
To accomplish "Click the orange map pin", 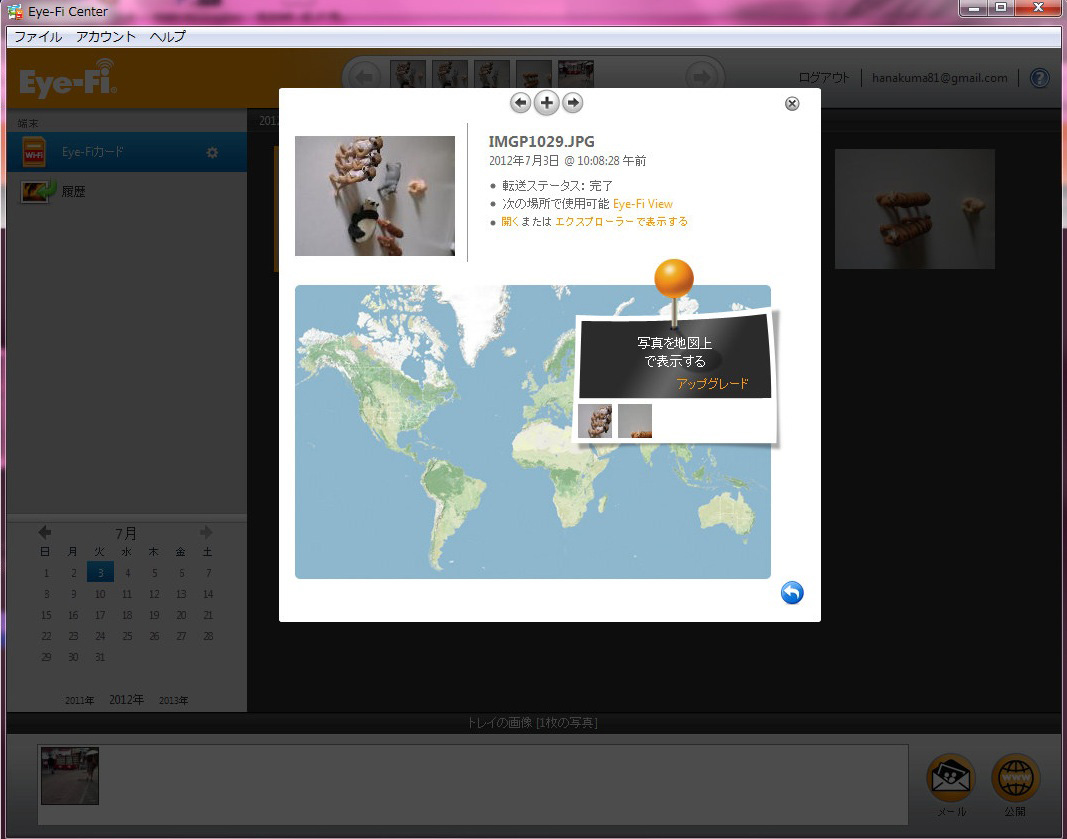I will click(x=674, y=280).
